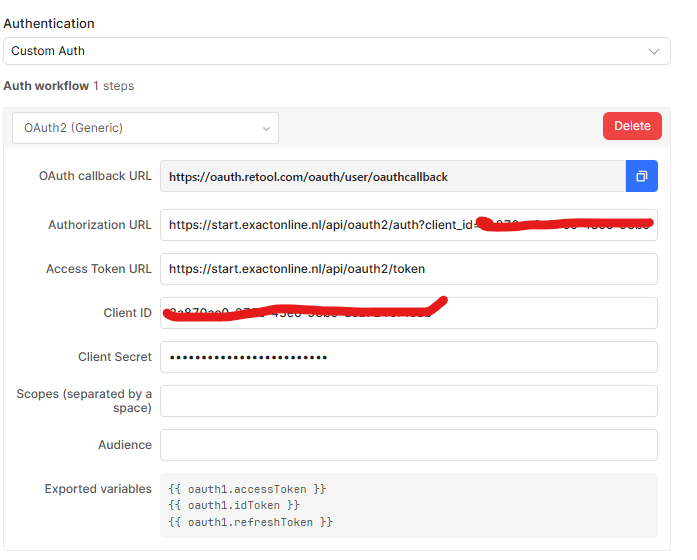Delete the auth workflow step
The image size is (697, 560).
632,126
